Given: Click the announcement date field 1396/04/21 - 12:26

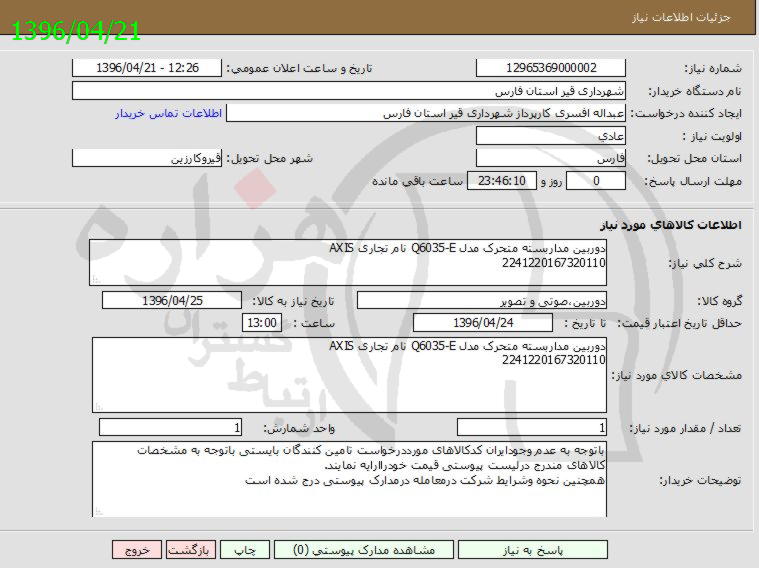Looking at the screenshot, I should pyautogui.click(x=147, y=68).
